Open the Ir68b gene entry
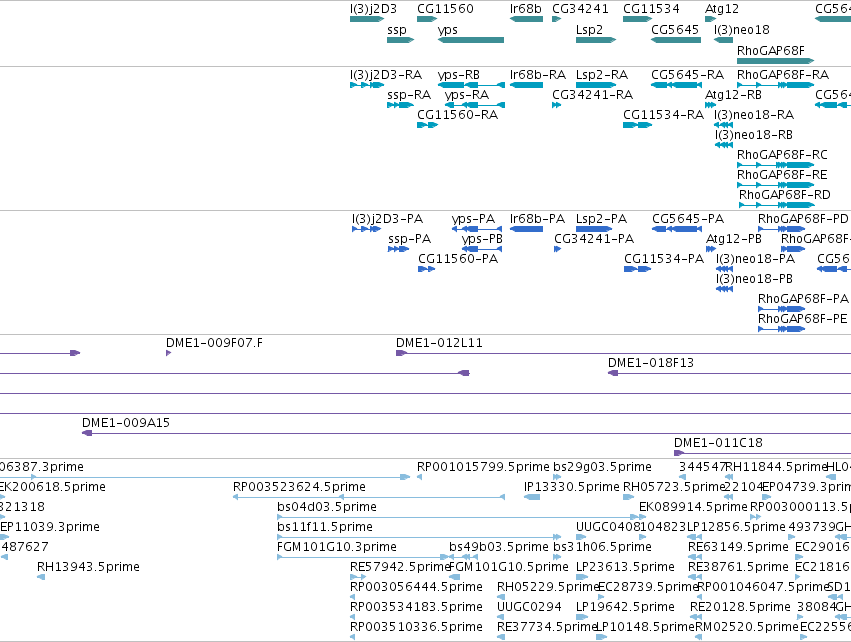 (526, 19)
